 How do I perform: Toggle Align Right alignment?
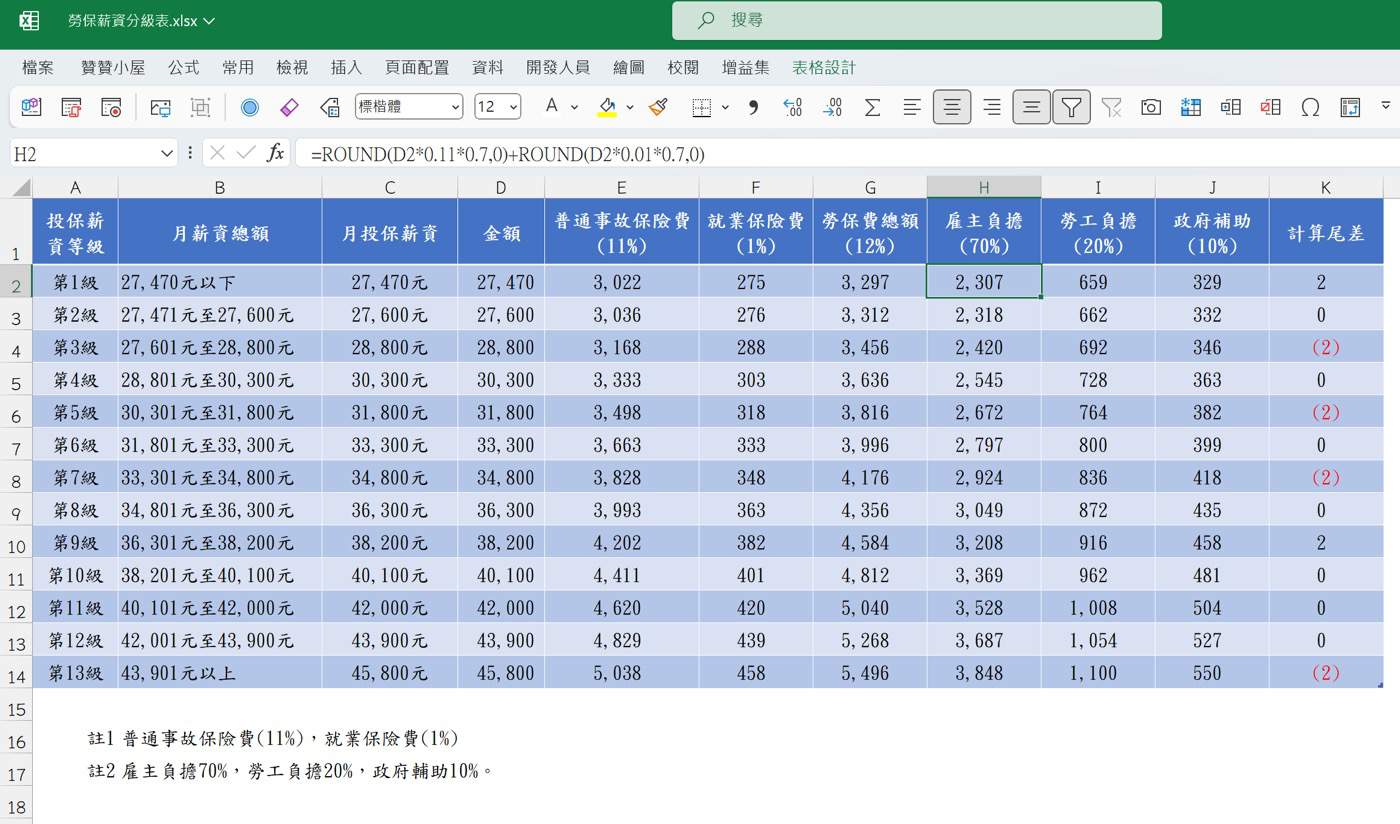(x=991, y=107)
